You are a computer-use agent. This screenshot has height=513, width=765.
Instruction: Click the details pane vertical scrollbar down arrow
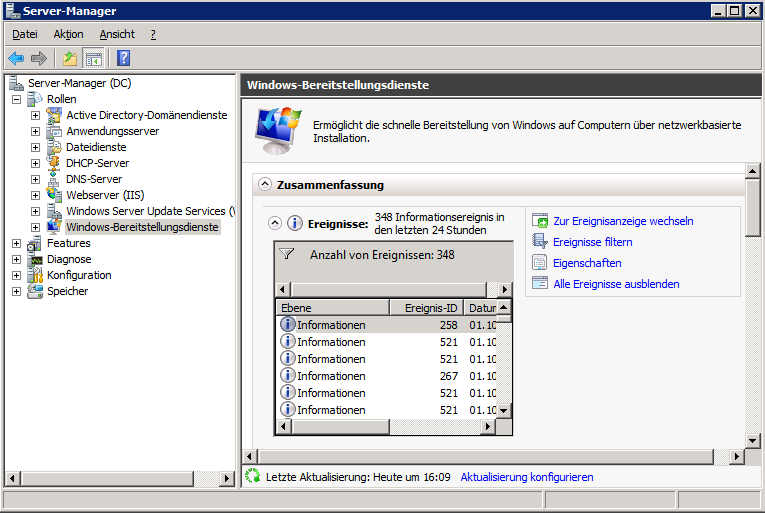753,441
